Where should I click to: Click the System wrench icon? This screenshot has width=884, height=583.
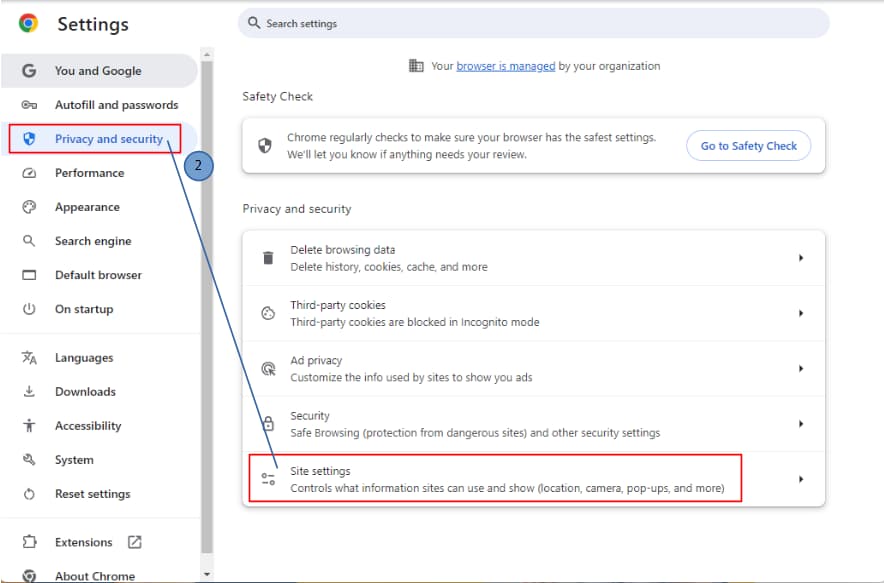[28, 459]
